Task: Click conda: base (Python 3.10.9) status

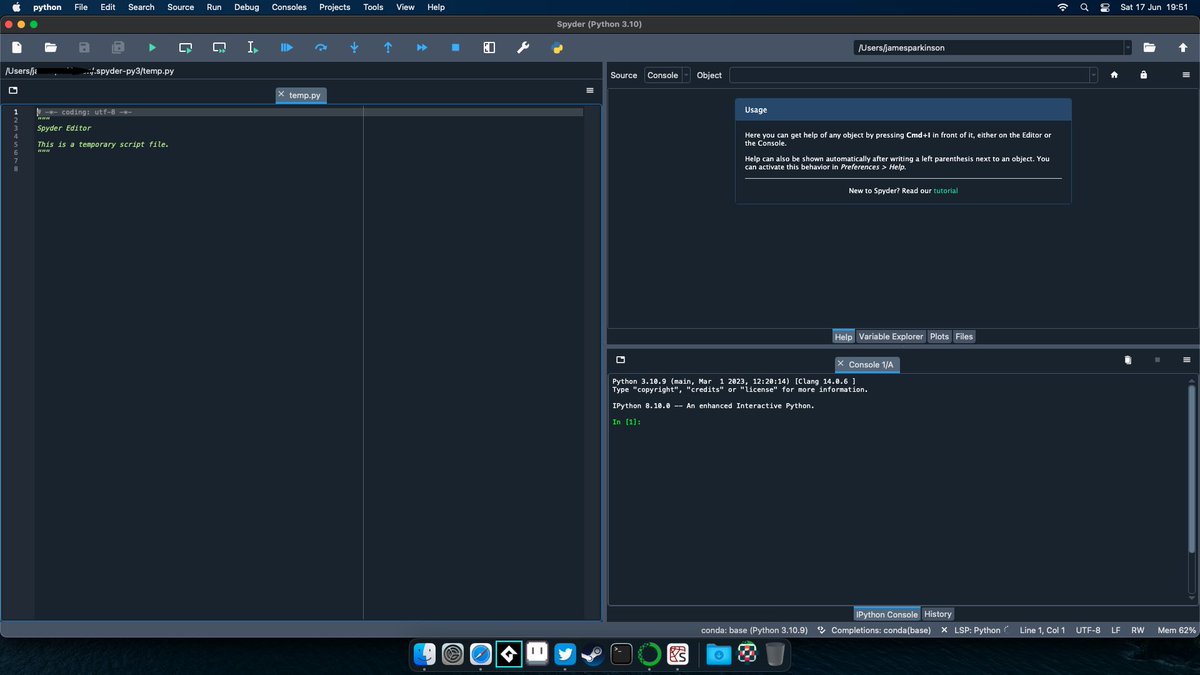Action: [754, 630]
